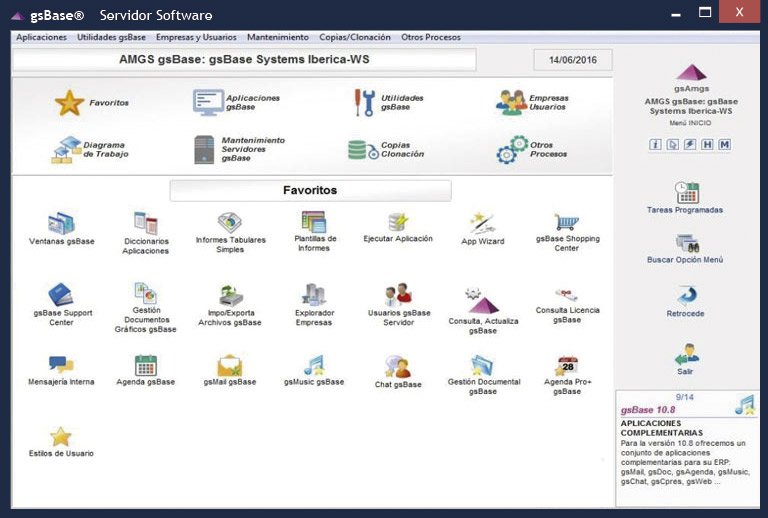Open gsBase Support Center book icon
This screenshot has width=768, height=518.
tap(61, 295)
